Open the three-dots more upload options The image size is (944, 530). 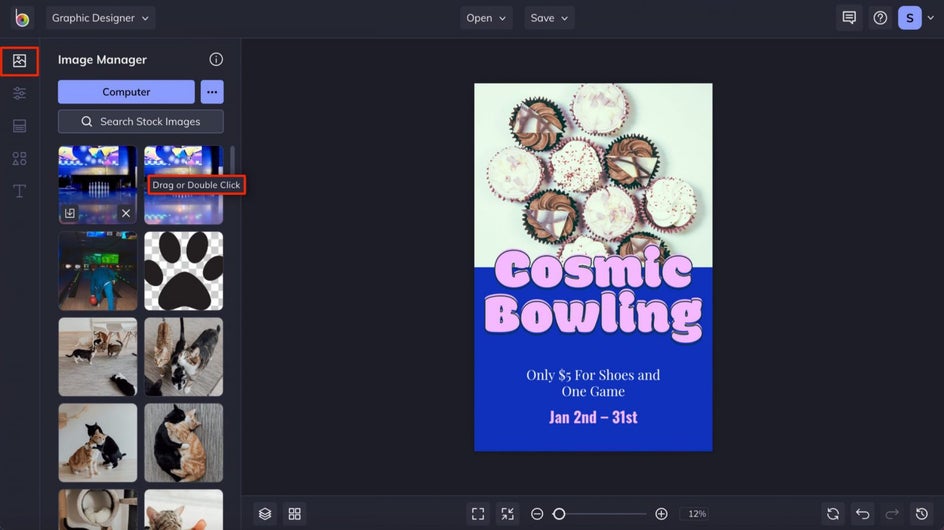click(212, 92)
